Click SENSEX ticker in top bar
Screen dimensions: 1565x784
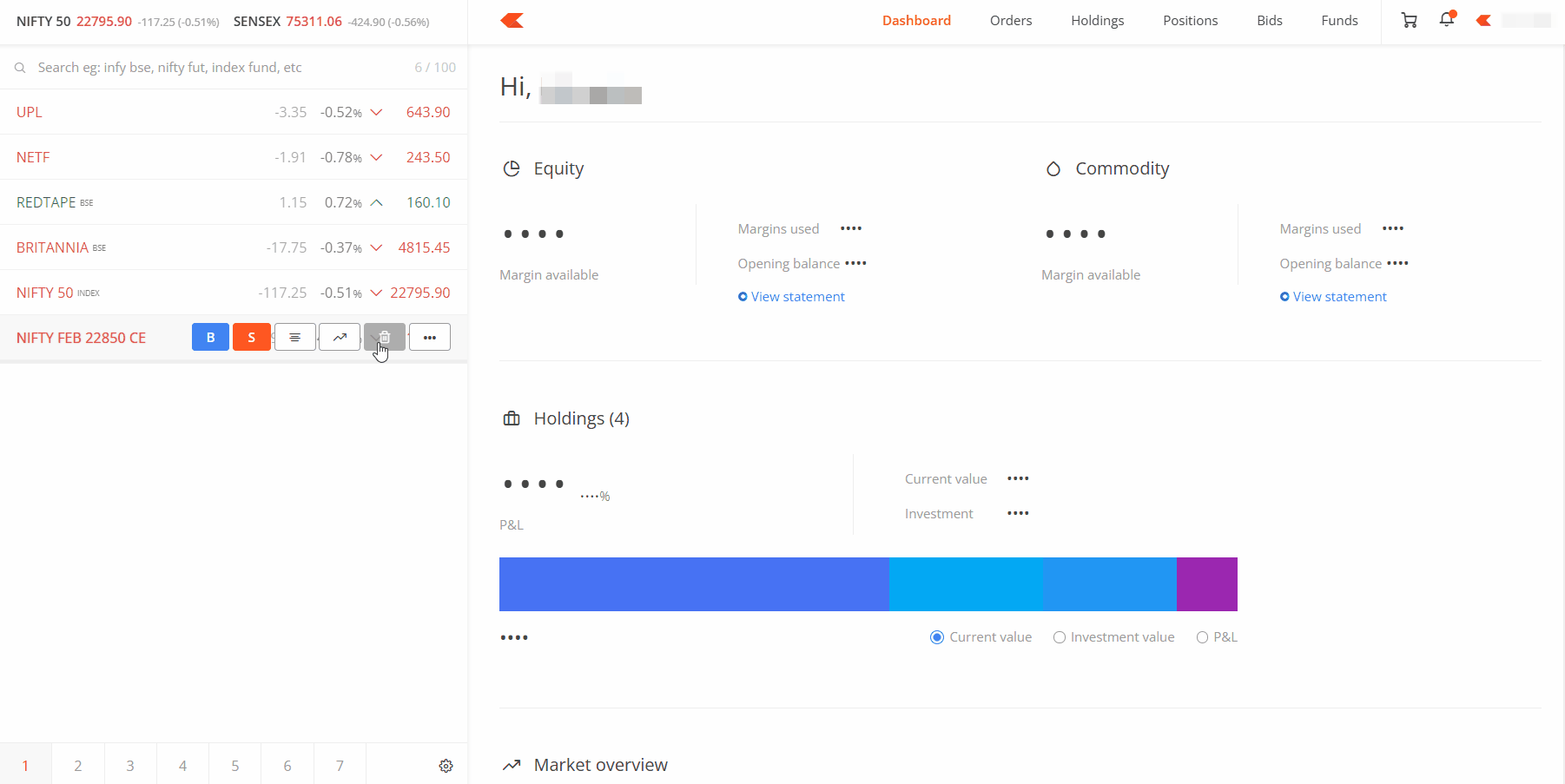point(331,22)
